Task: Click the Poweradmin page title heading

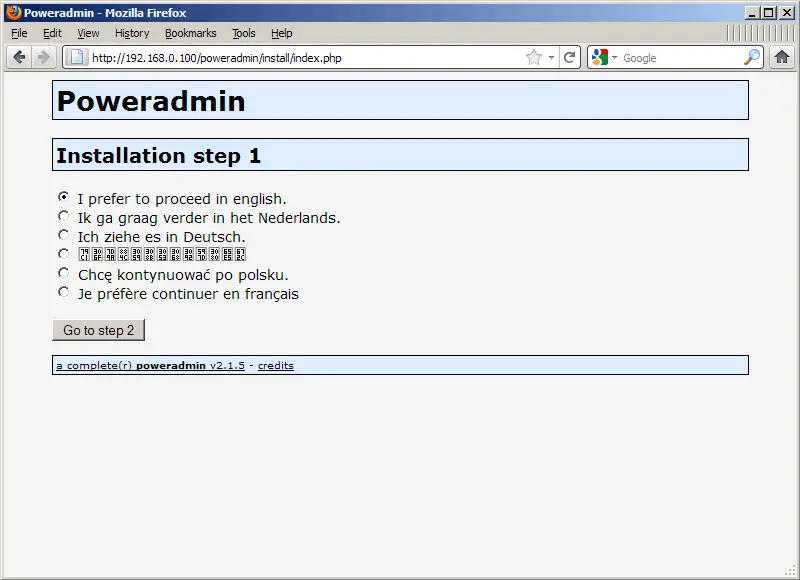Action: coord(151,100)
